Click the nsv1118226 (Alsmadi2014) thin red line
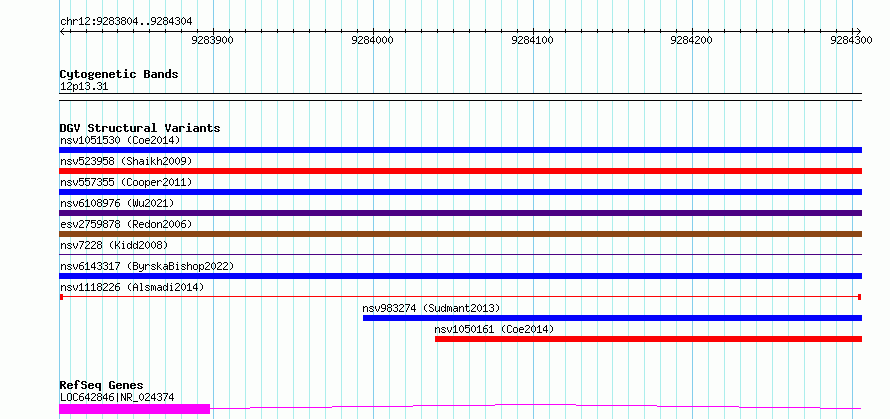The height and width of the screenshot is (419, 890). (460, 297)
